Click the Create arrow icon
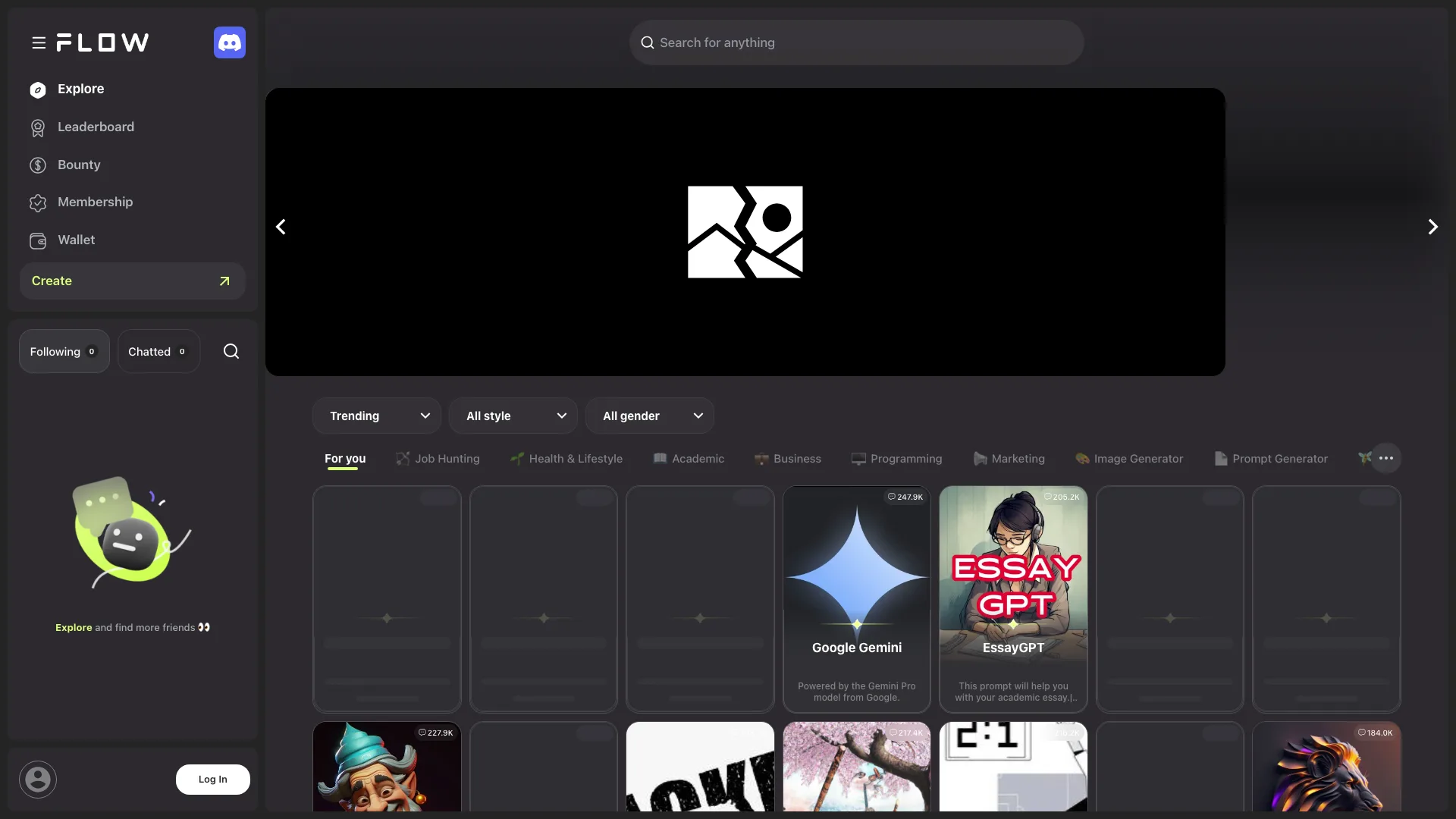Image resolution: width=1456 pixels, height=819 pixels. click(224, 281)
